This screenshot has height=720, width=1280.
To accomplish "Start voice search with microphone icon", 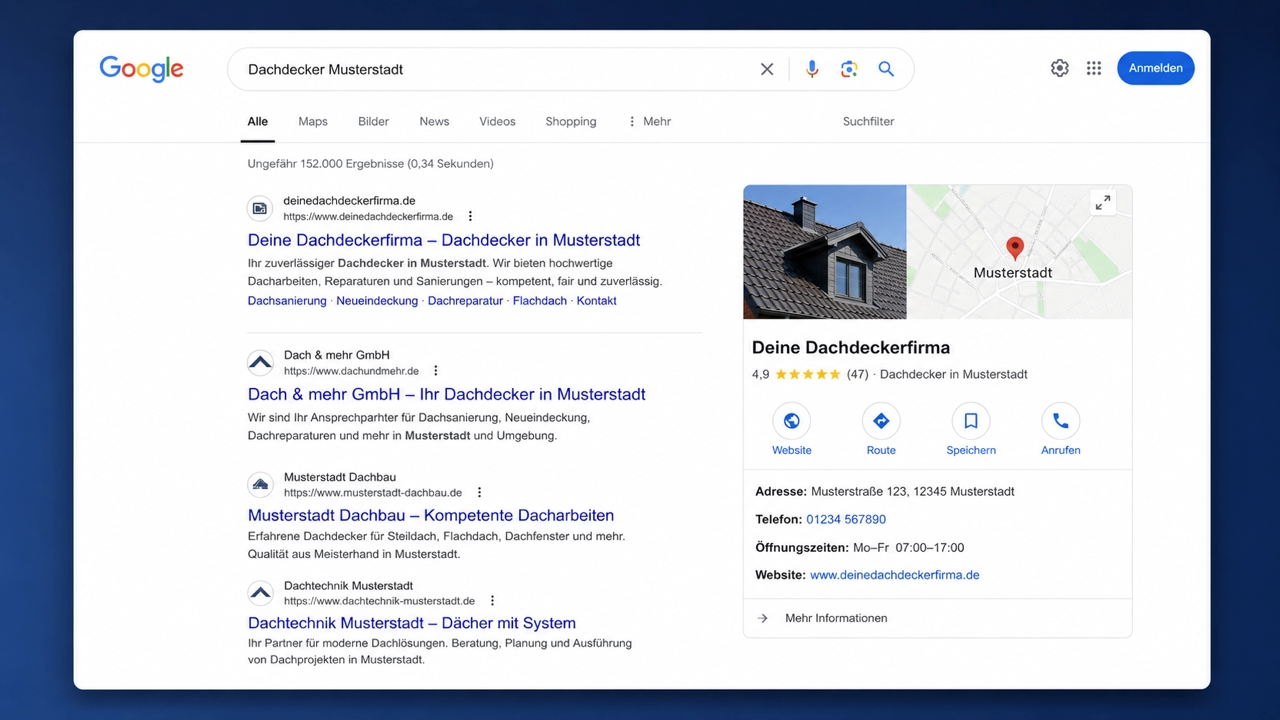I will (812, 69).
